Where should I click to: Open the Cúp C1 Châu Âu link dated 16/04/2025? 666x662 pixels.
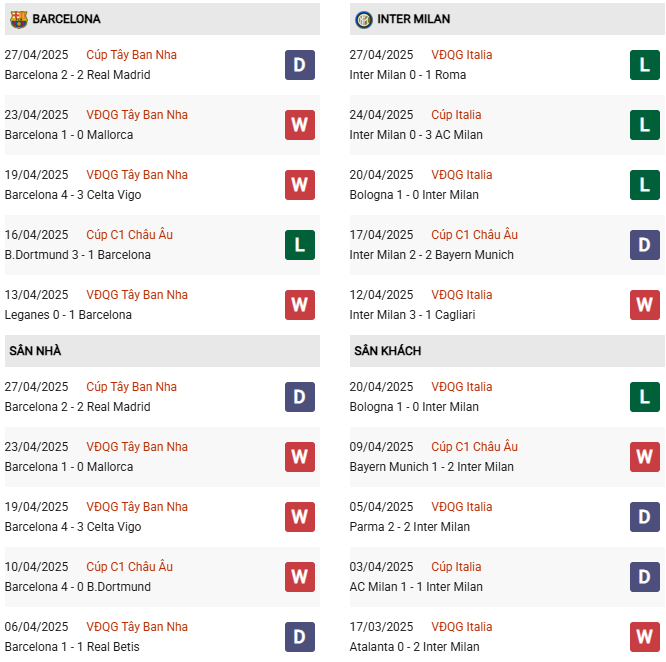(x=130, y=235)
